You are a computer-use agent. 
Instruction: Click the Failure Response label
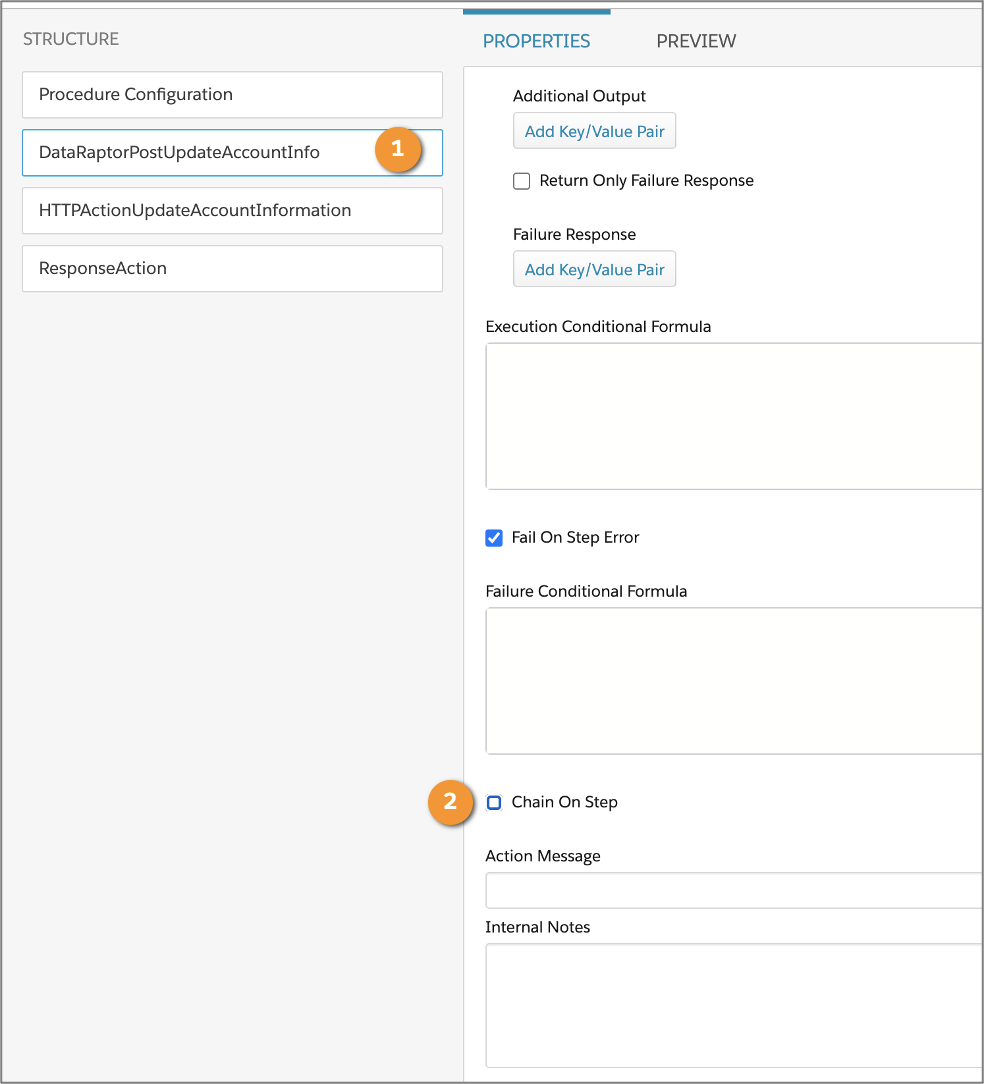[574, 234]
